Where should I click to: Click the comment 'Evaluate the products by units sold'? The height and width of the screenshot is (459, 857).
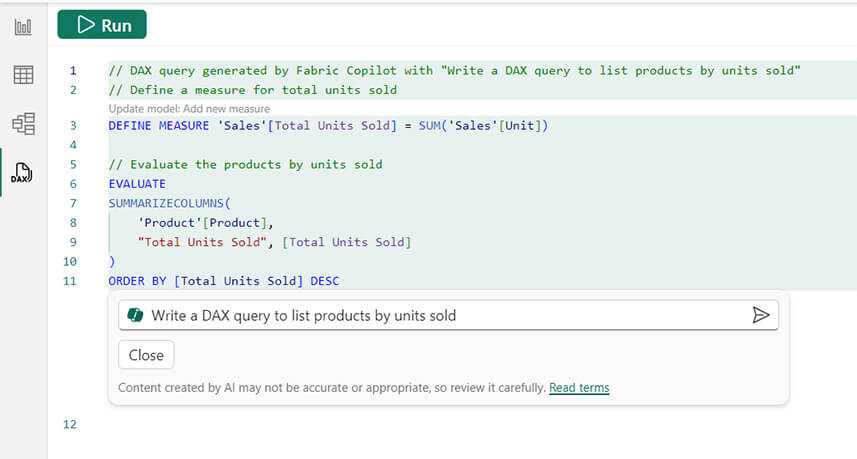(245, 164)
